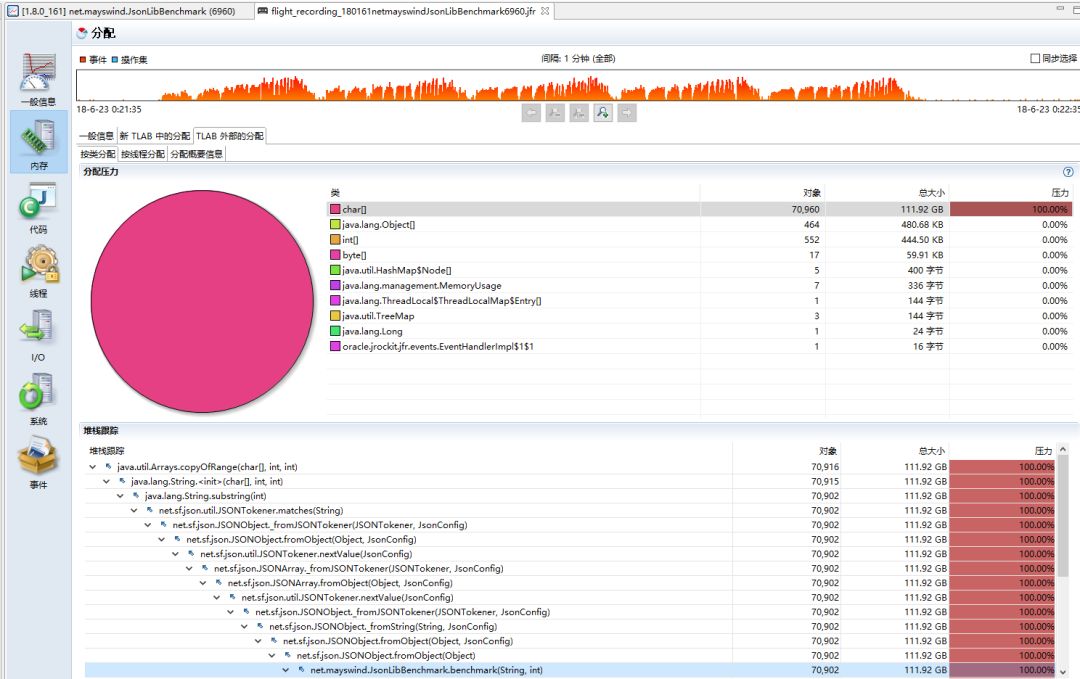The height and width of the screenshot is (679, 1080).
Task: Collapse the net.sf.json.JSONTokener.matches node
Action: point(134,510)
